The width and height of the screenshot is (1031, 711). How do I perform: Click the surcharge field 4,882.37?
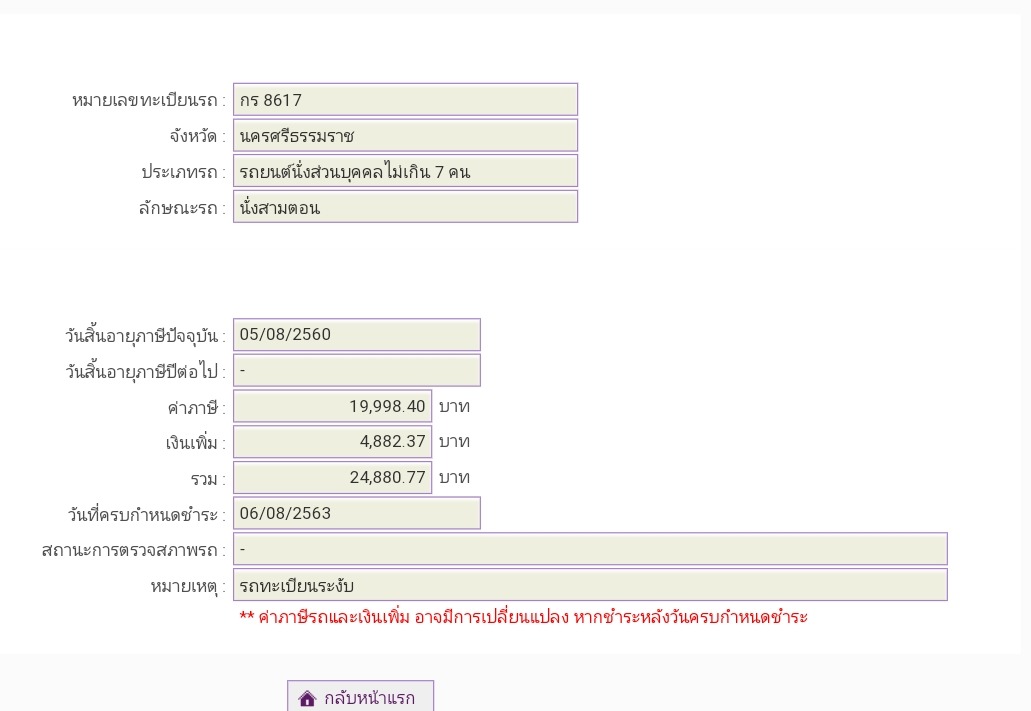(x=332, y=441)
